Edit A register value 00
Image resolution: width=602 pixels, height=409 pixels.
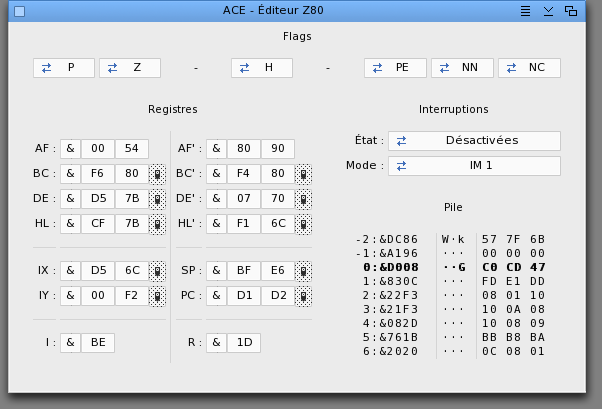click(98, 149)
